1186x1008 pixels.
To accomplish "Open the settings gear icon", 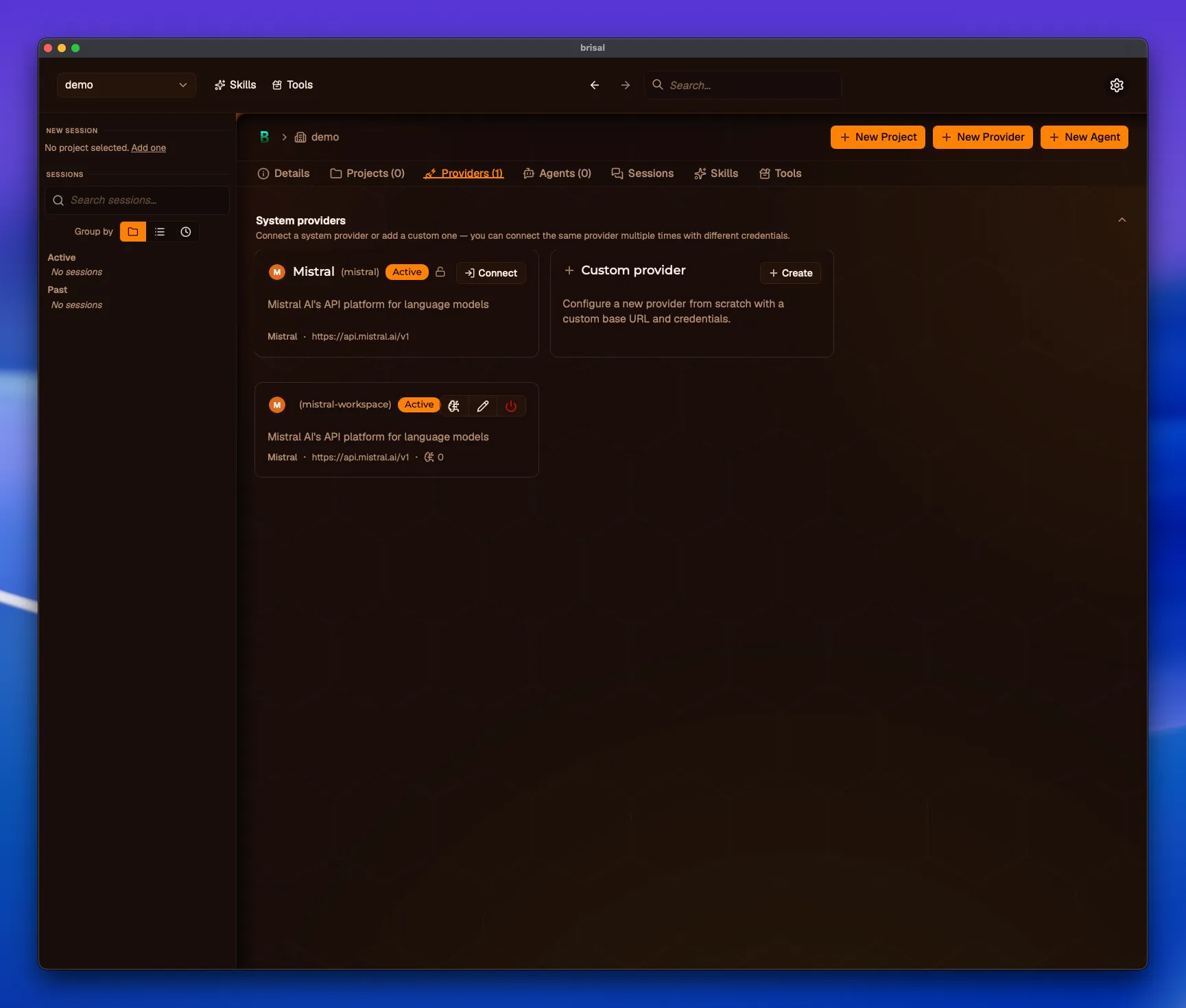I will click(x=1117, y=85).
